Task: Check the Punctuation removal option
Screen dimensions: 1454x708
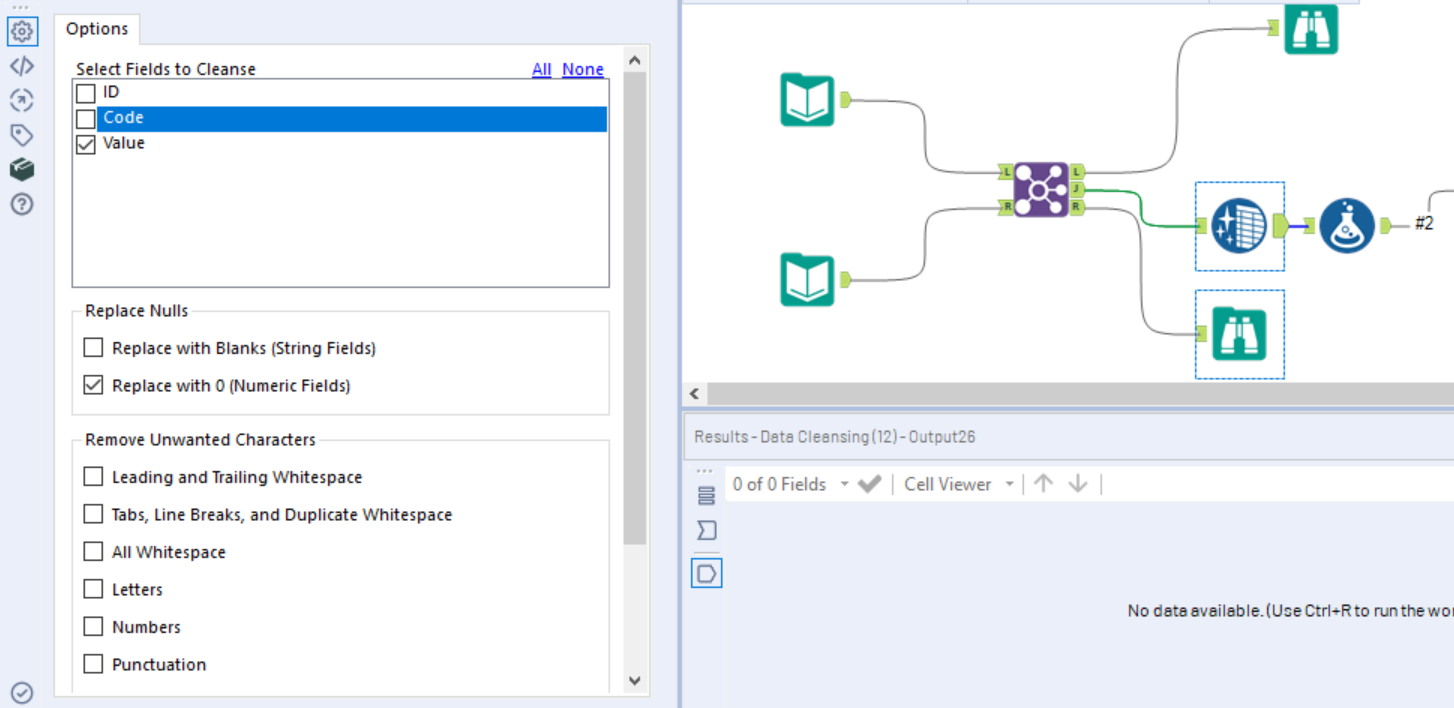Action: (93, 663)
